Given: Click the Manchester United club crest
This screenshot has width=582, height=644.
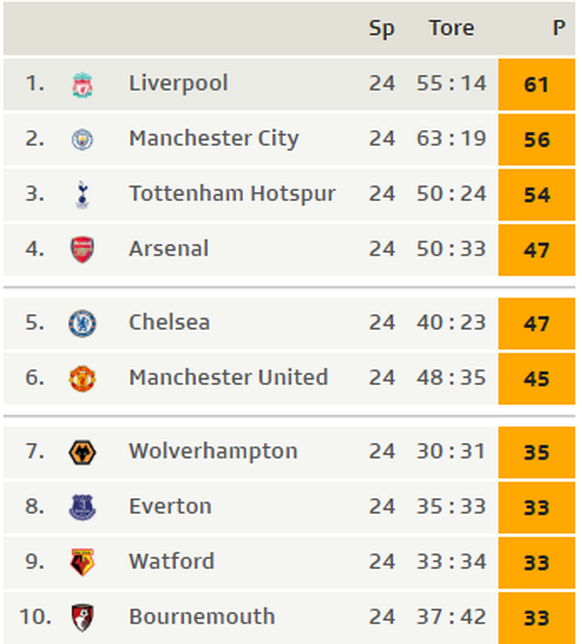Looking at the screenshot, I should 82,379.
